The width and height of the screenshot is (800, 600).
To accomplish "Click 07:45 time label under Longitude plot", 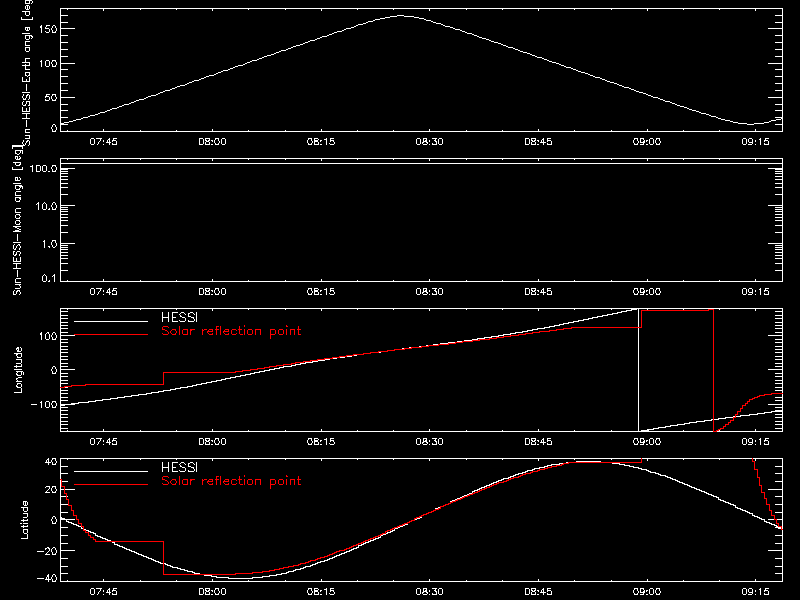I will point(104,441).
